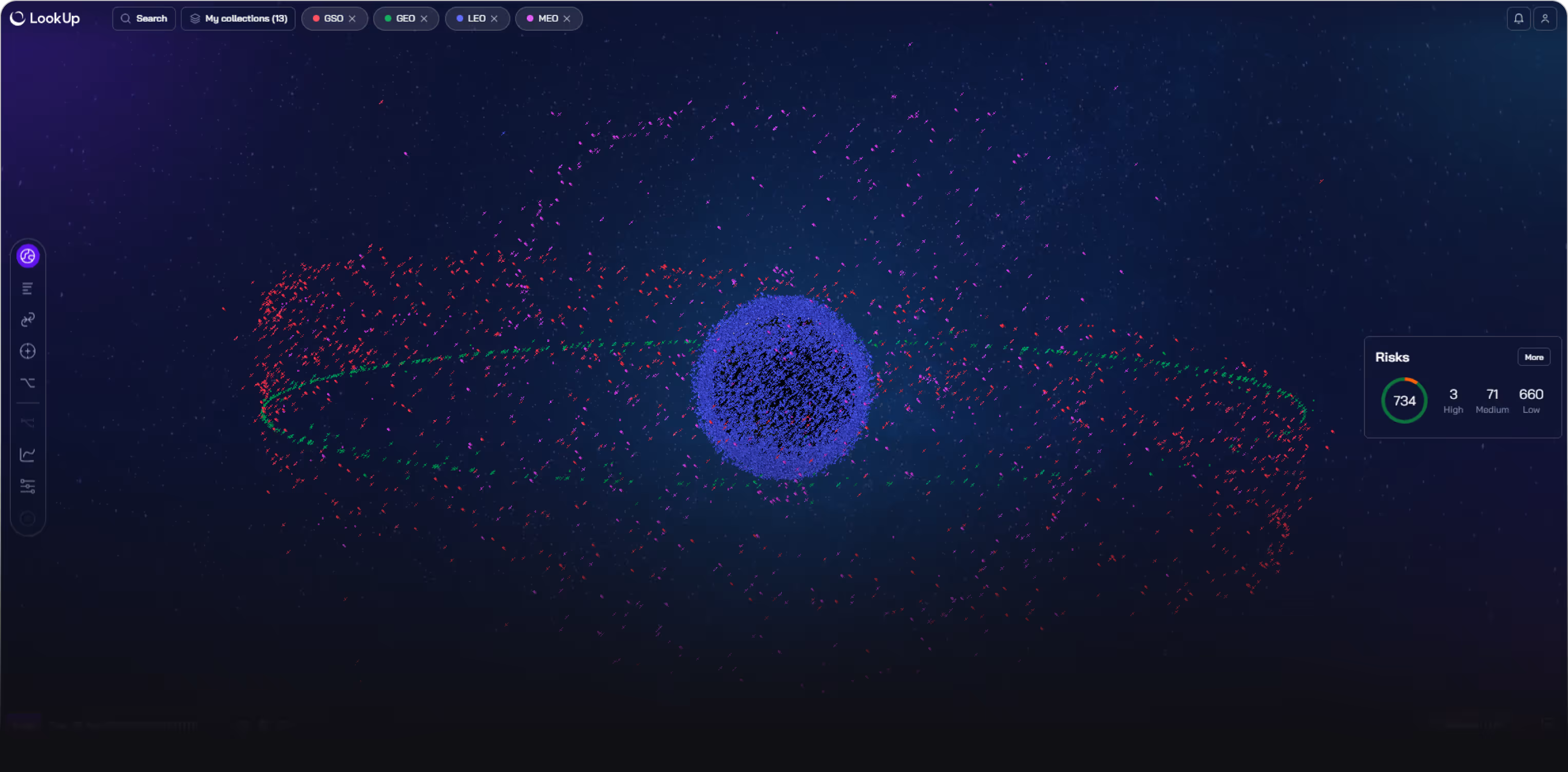
Task: Open the notifications bell
Action: (x=1518, y=18)
